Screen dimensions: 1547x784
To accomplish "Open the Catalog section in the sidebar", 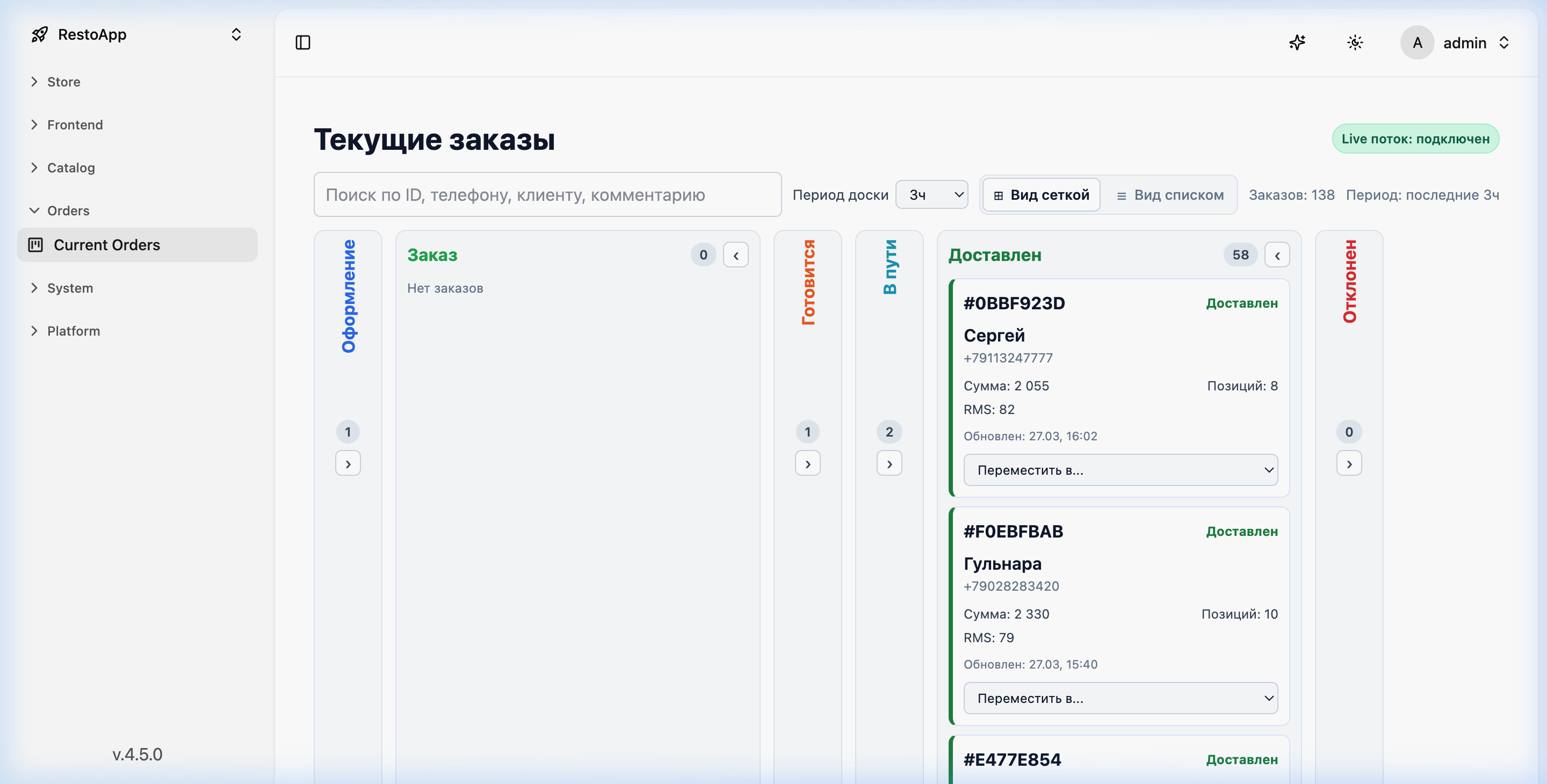I will coord(71,168).
